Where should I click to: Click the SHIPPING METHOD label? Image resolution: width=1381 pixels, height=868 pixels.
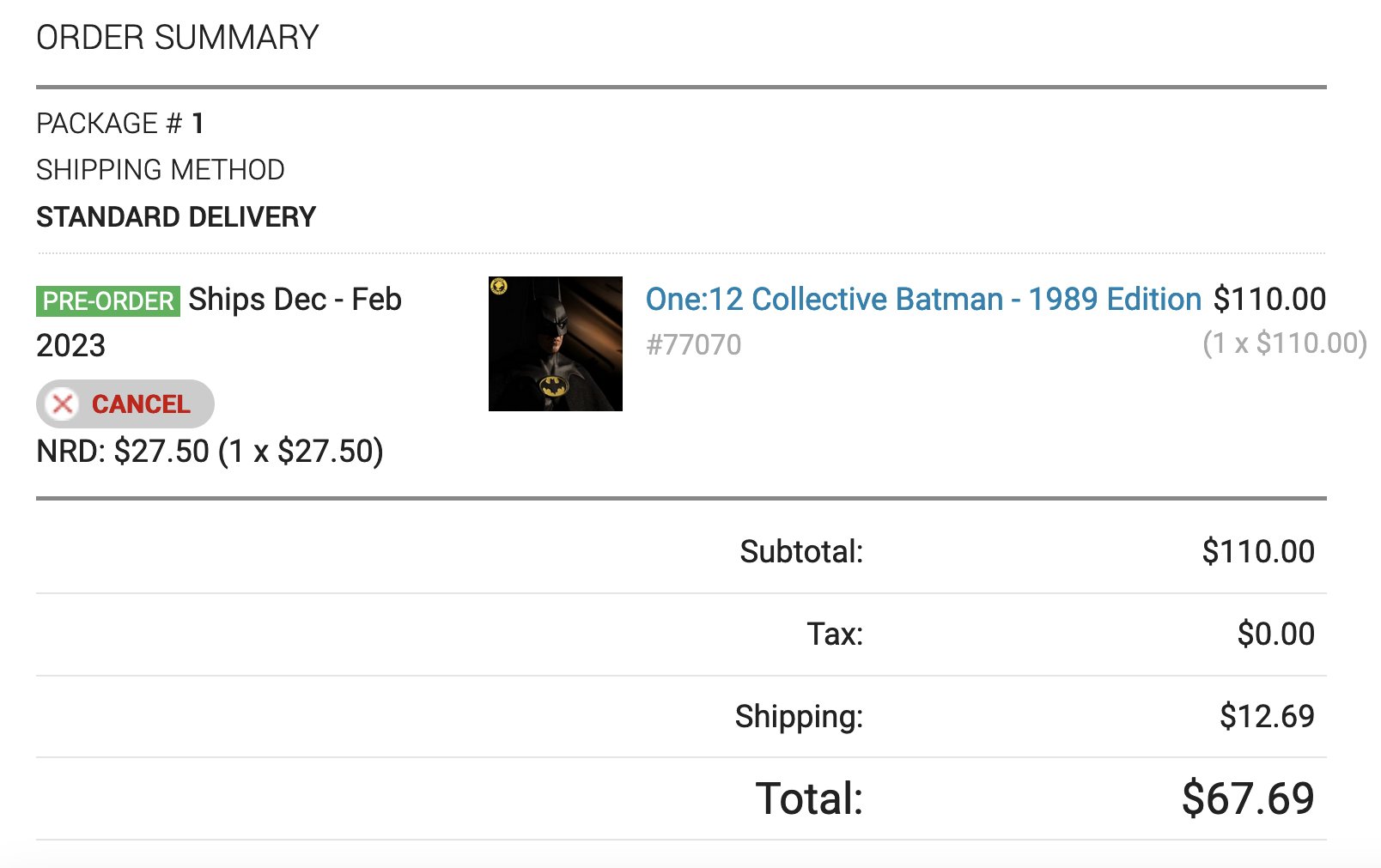coord(161,170)
